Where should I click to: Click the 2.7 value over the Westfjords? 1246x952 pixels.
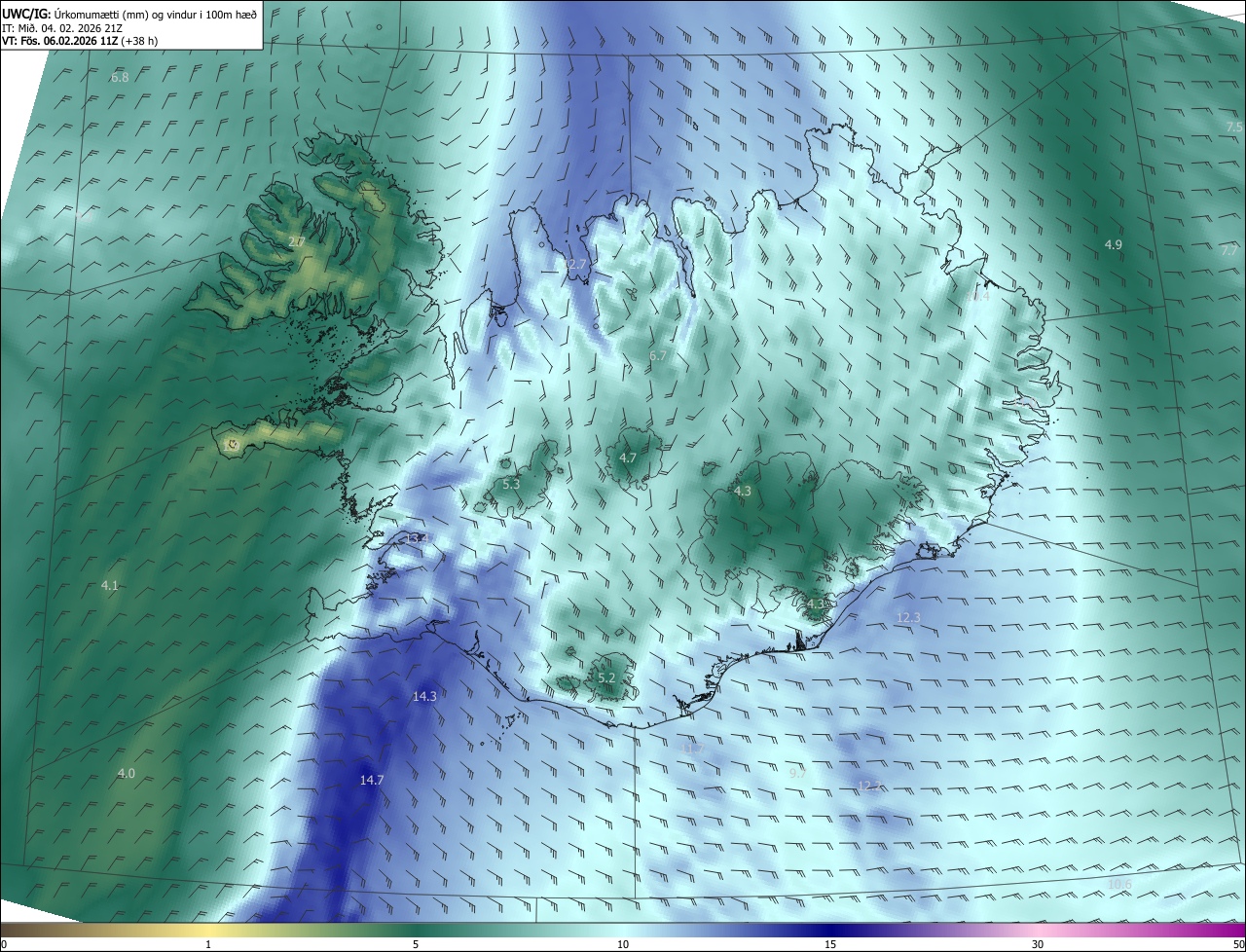coord(297,241)
